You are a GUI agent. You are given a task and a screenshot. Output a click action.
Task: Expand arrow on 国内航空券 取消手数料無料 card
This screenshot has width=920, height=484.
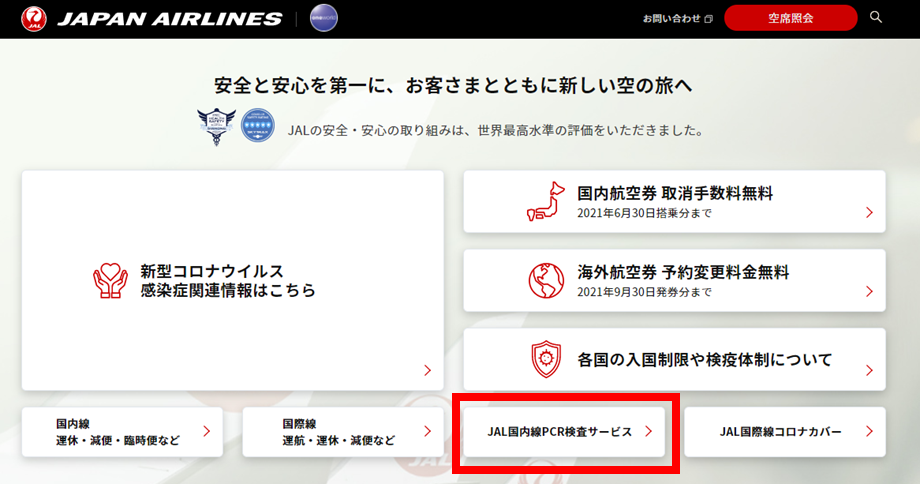coord(870,212)
